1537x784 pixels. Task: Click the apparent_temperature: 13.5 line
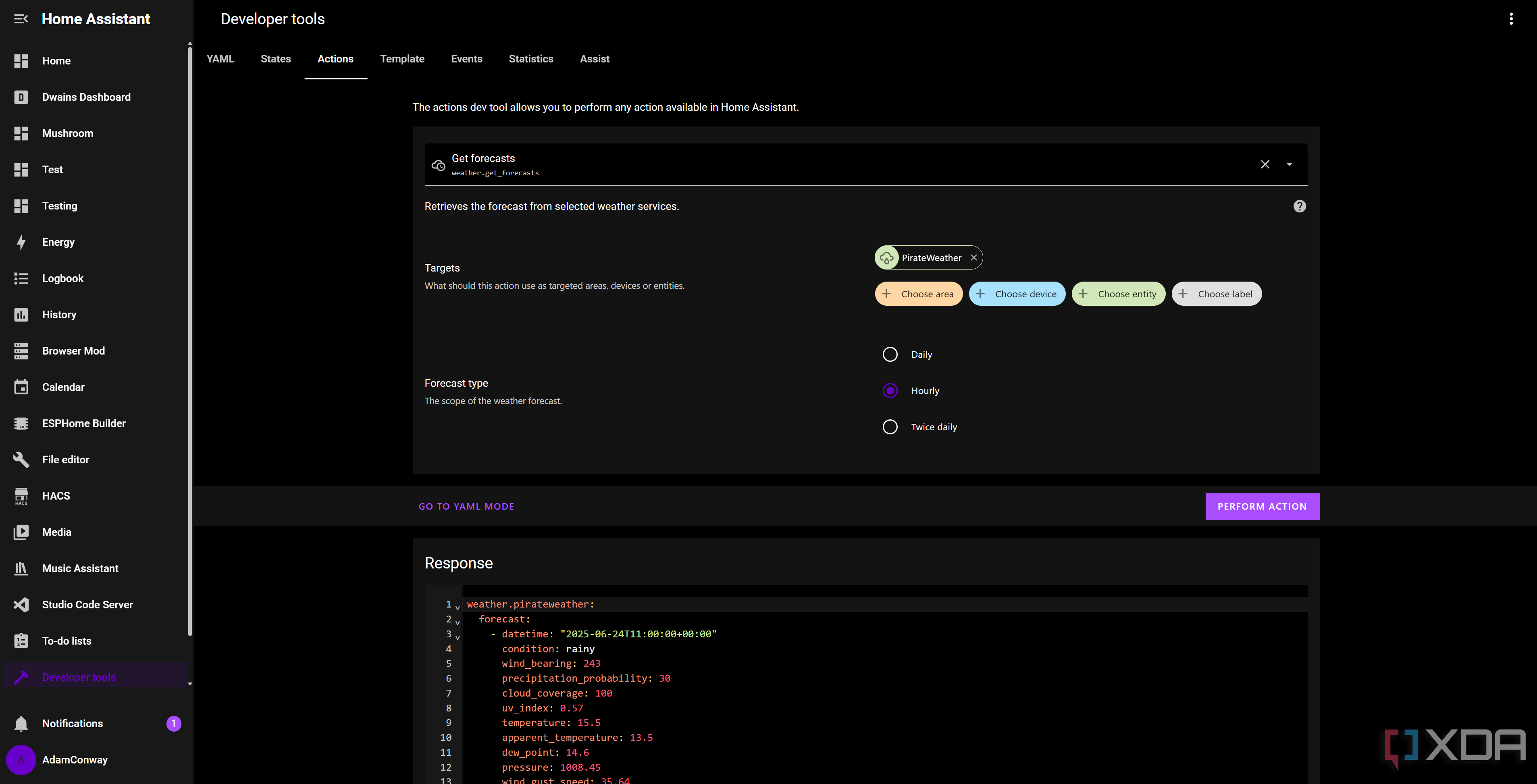pos(577,738)
